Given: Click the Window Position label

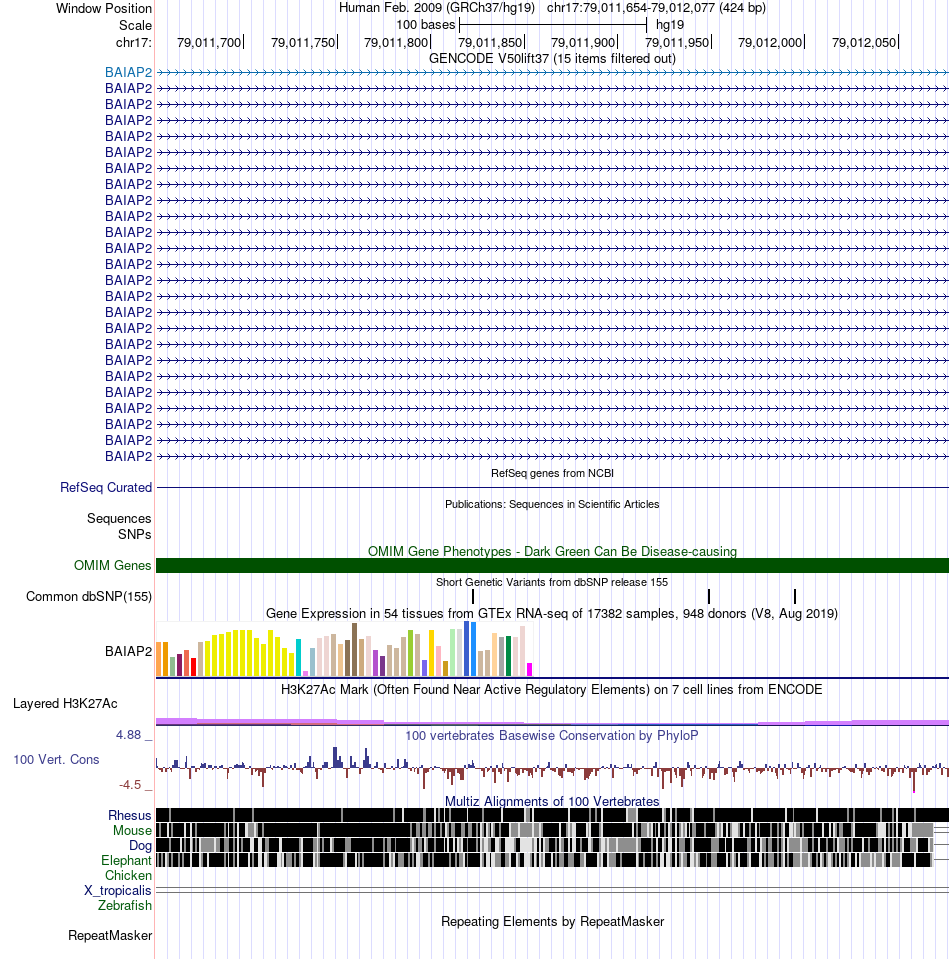Looking at the screenshot, I should pos(104,9).
